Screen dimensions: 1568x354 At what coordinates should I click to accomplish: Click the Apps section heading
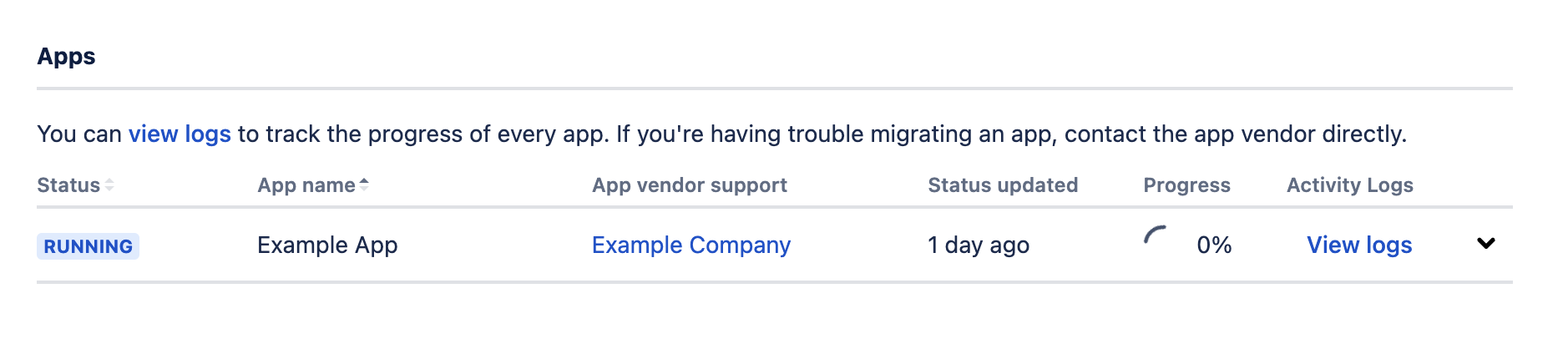click(x=66, y=57)
